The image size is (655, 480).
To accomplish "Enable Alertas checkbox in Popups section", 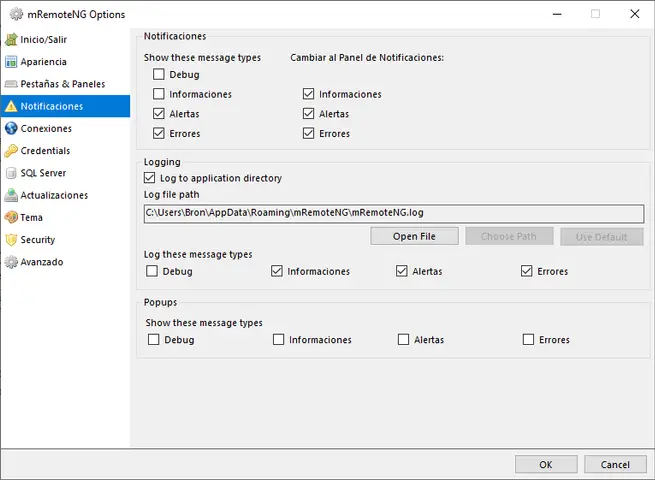I will (x=404, y=340).
